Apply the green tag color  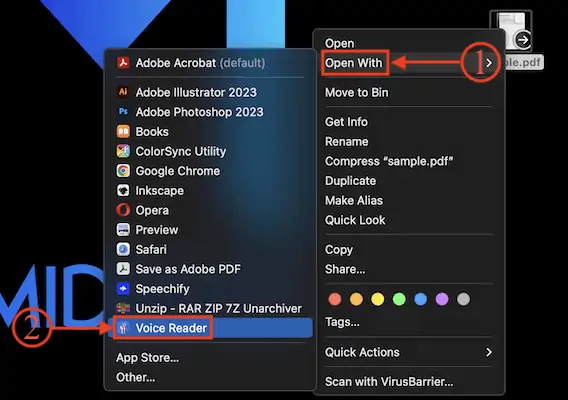pyautogui.click(x=399, y=299)
